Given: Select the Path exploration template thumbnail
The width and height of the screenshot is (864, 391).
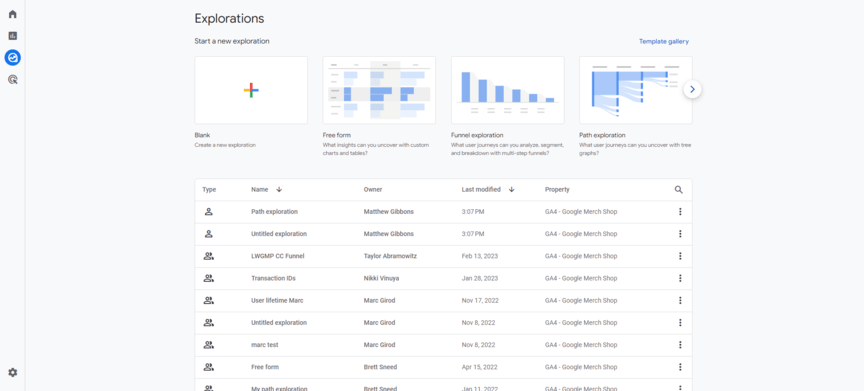Looking at the screenshot, I should click(636, 90).
